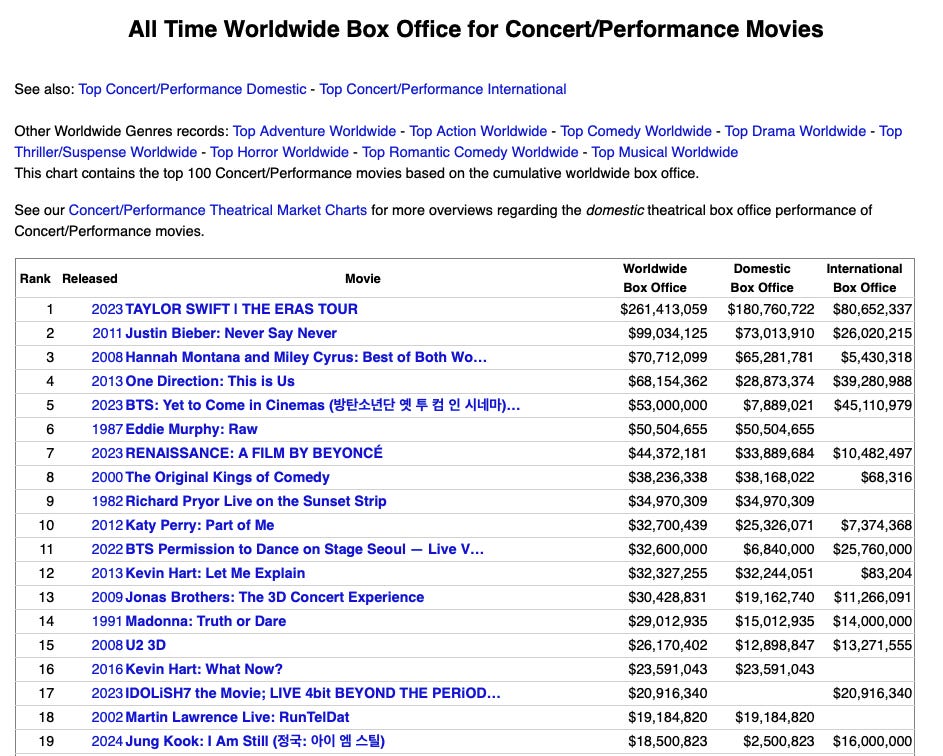The width and height of the screenshot is (943, 756).
Task: Select worldwide value $53,000,000
Action: click(x=668, y=405)
